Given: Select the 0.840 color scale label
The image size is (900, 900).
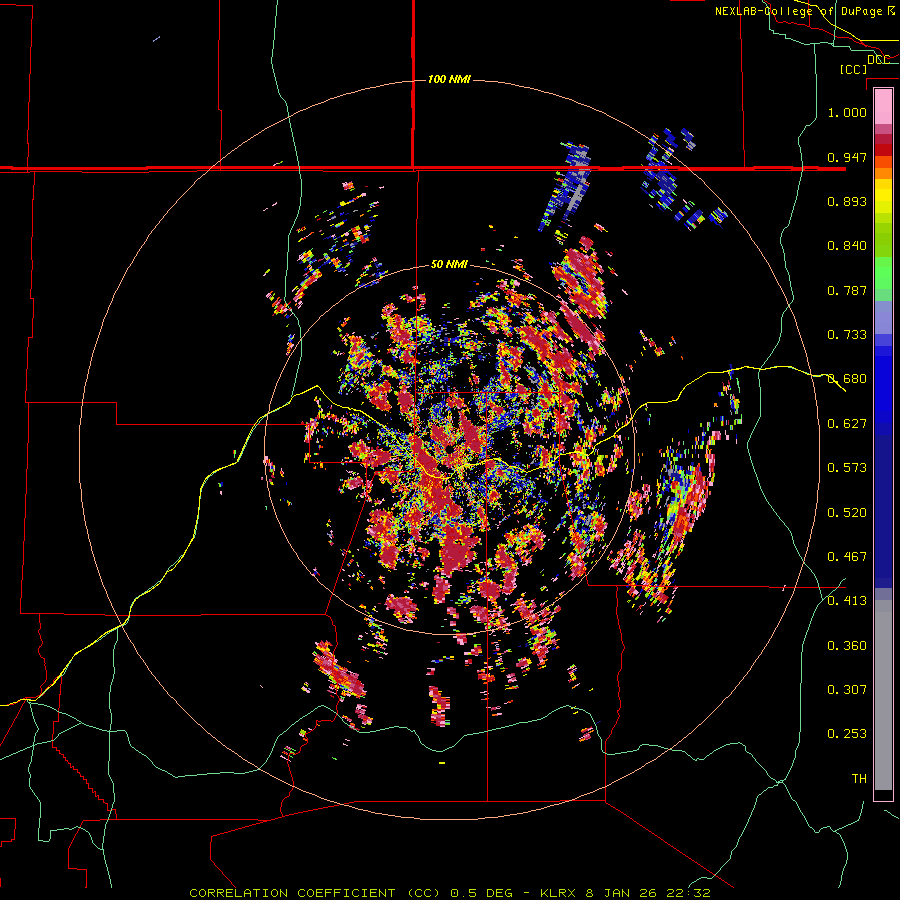Looking at the screenshot, I should pyautogui.click(x=847, y=246).
